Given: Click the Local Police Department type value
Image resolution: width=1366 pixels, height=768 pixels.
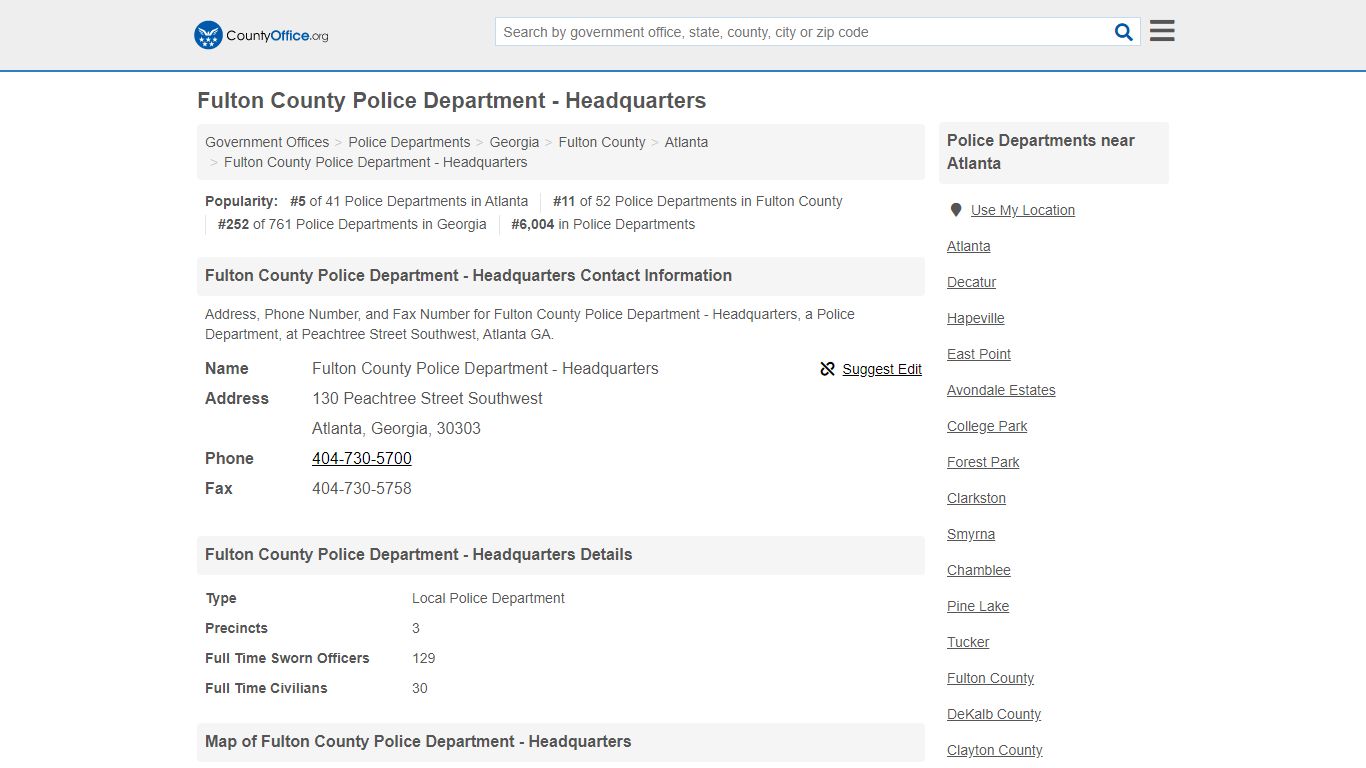Looking at the screenshot, I should point(488,598).
